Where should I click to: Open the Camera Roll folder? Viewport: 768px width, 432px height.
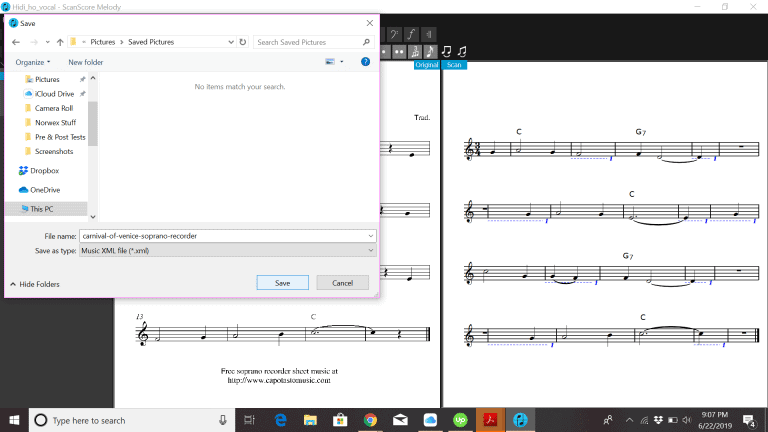(x=53, y=108)
